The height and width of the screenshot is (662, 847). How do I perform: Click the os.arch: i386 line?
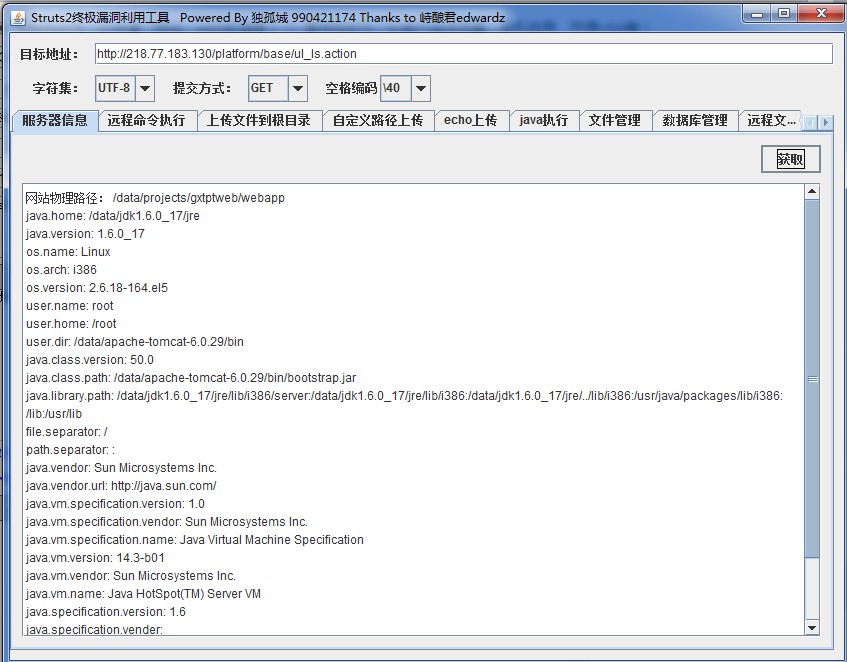[x=61, y=270]
